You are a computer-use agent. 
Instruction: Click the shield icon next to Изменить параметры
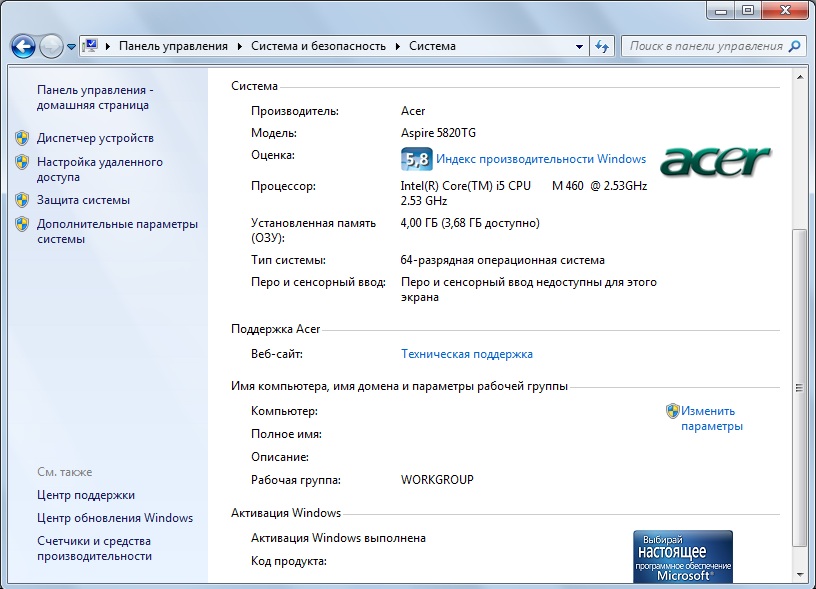click(673, 411)
